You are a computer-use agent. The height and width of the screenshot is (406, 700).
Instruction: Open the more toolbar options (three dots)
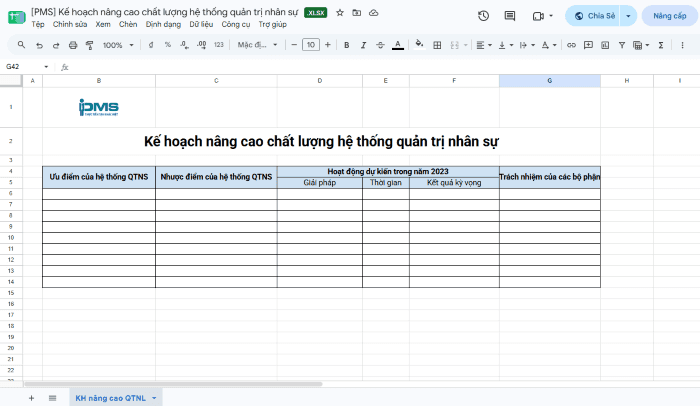coord(682,45)
